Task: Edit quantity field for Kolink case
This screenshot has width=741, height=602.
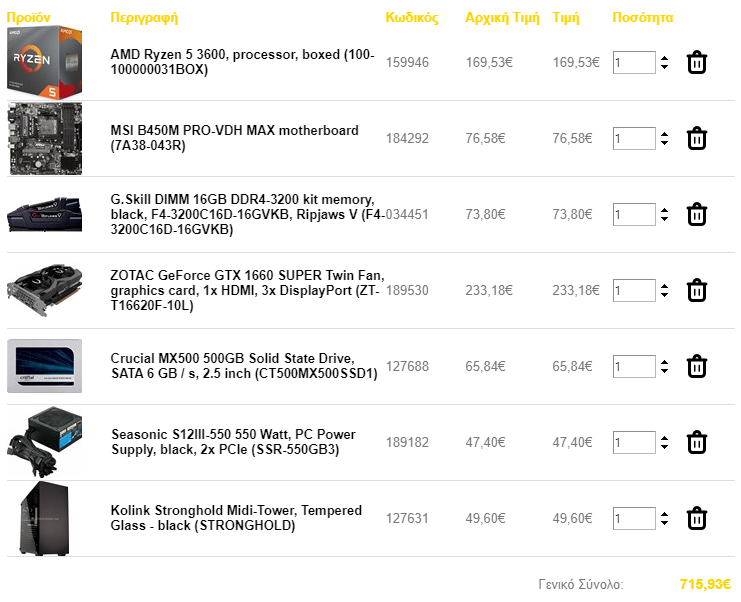Action: (634, 519)
